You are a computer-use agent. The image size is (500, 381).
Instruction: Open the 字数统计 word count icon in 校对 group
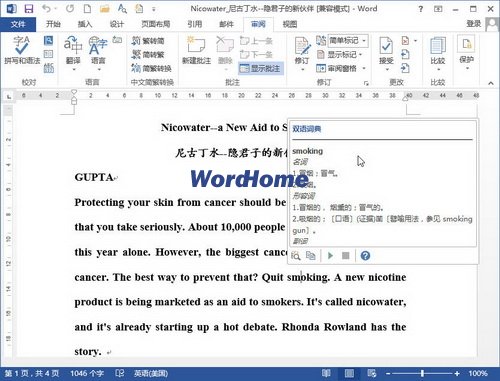pos(49,68)
